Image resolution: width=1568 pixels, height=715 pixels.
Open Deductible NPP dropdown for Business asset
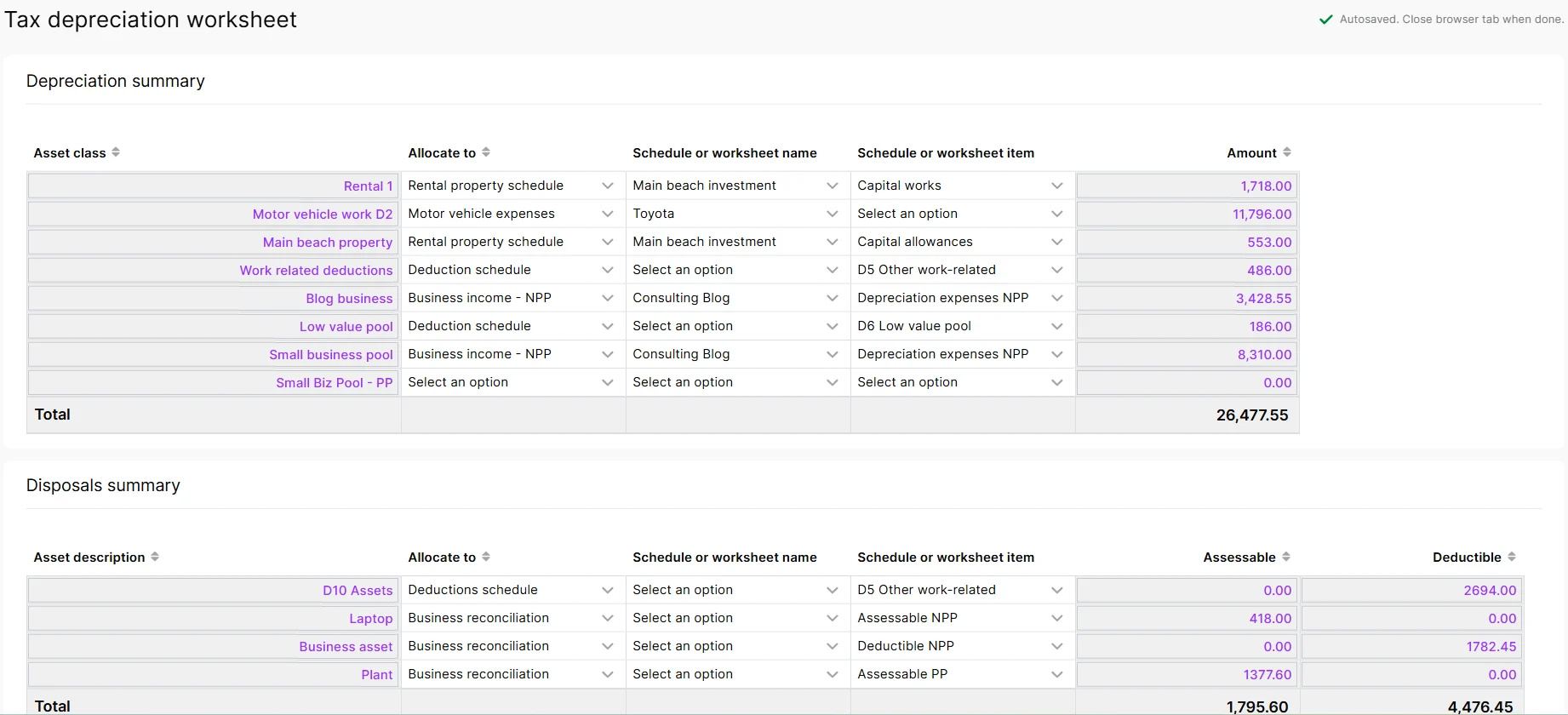coord(961,646)
